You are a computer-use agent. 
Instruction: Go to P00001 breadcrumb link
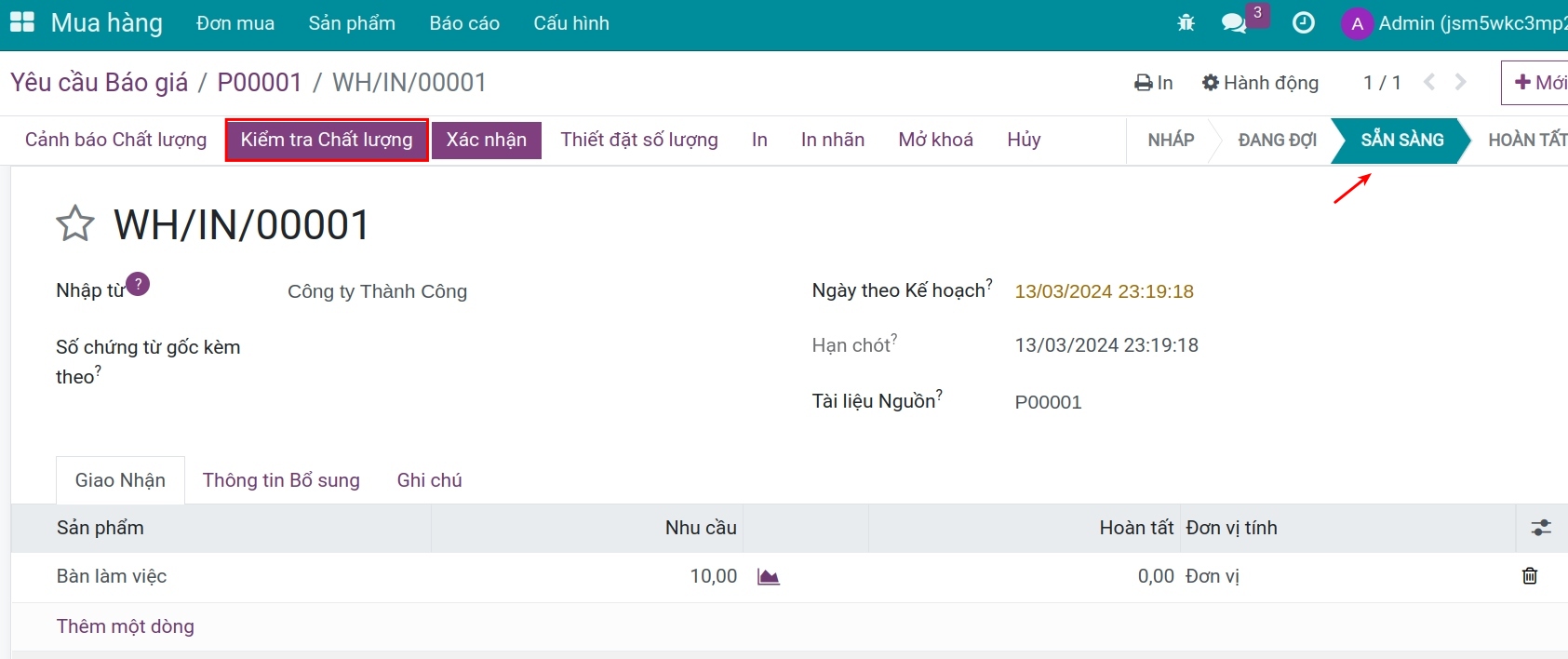coord(260,83)
